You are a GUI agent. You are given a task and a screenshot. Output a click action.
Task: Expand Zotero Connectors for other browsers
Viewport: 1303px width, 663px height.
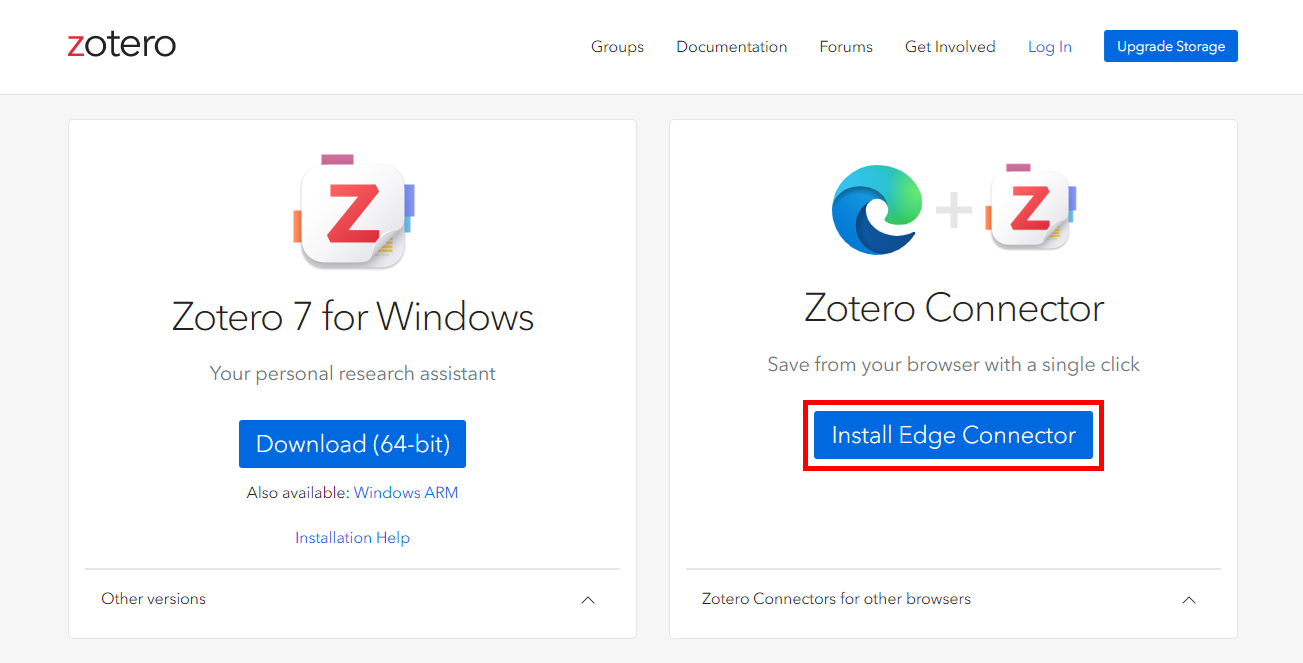point(1189,600)
